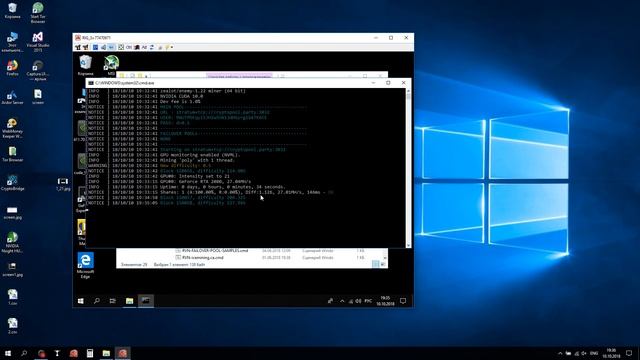Click the up arrow on the cmd window scrollbar
Image resolution: width=640 pixels, height=360 pixels.
coord(409,91)
